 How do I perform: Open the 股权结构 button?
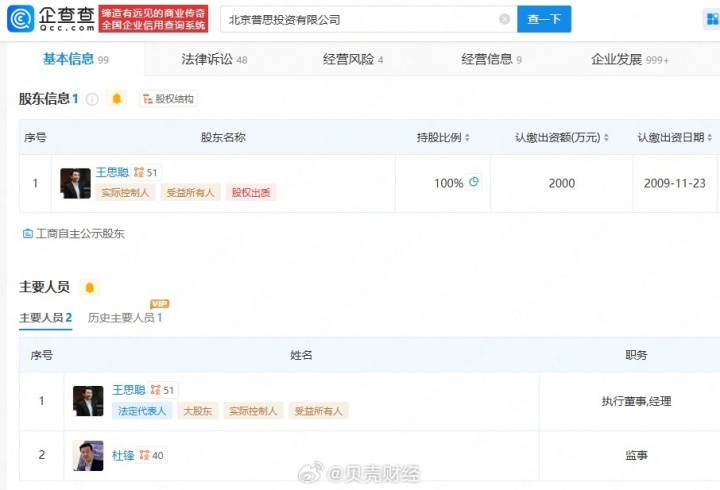point(169,99)
